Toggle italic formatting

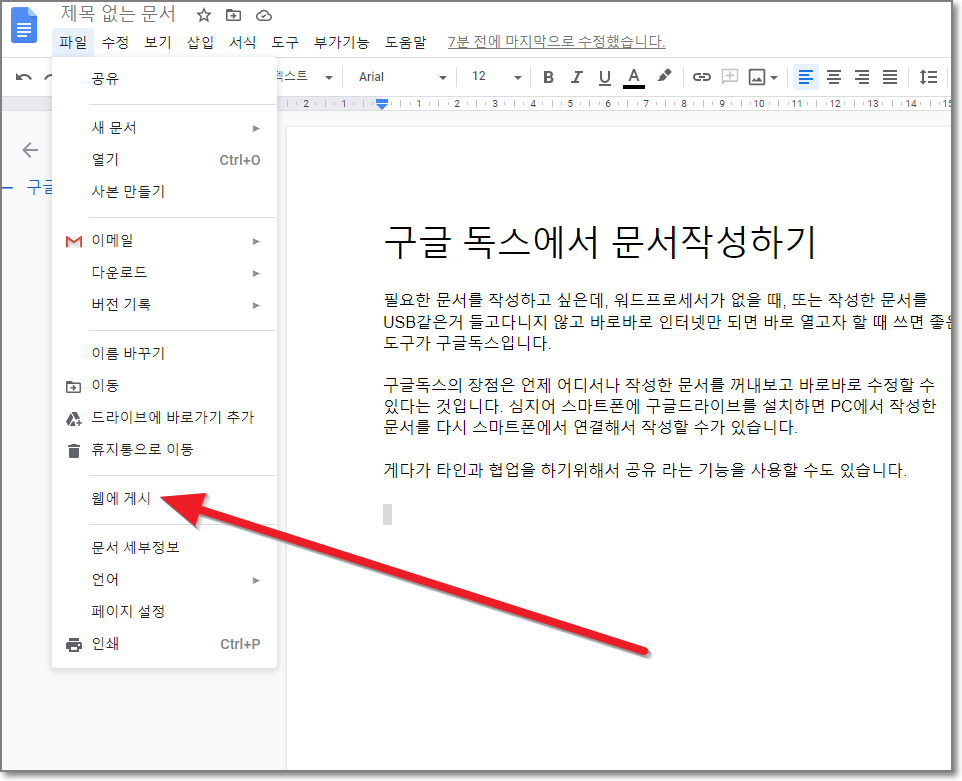click(x=576, y=77)
